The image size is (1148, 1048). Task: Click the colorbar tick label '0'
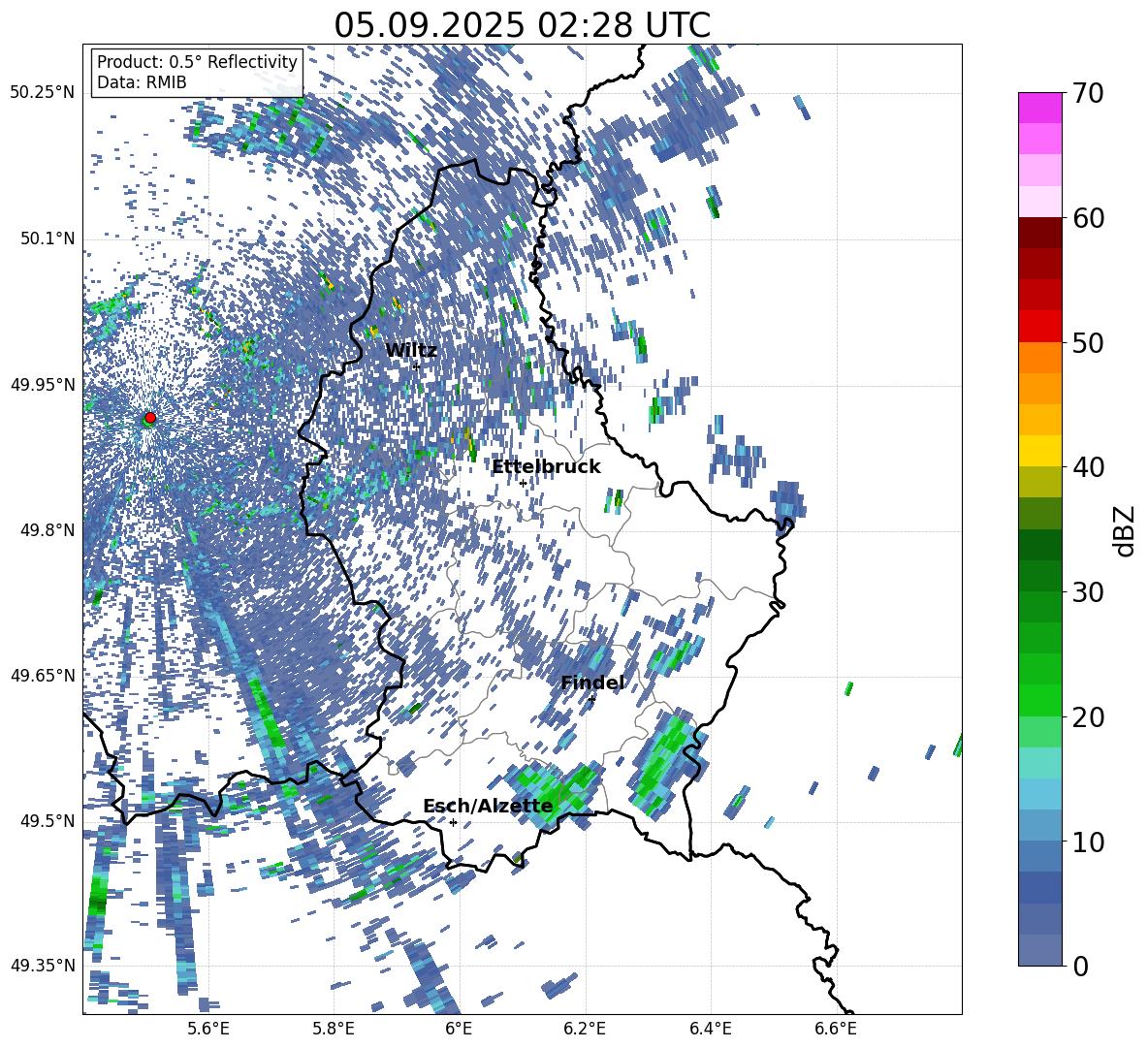pyautogui.click(x=1080, y=966)
